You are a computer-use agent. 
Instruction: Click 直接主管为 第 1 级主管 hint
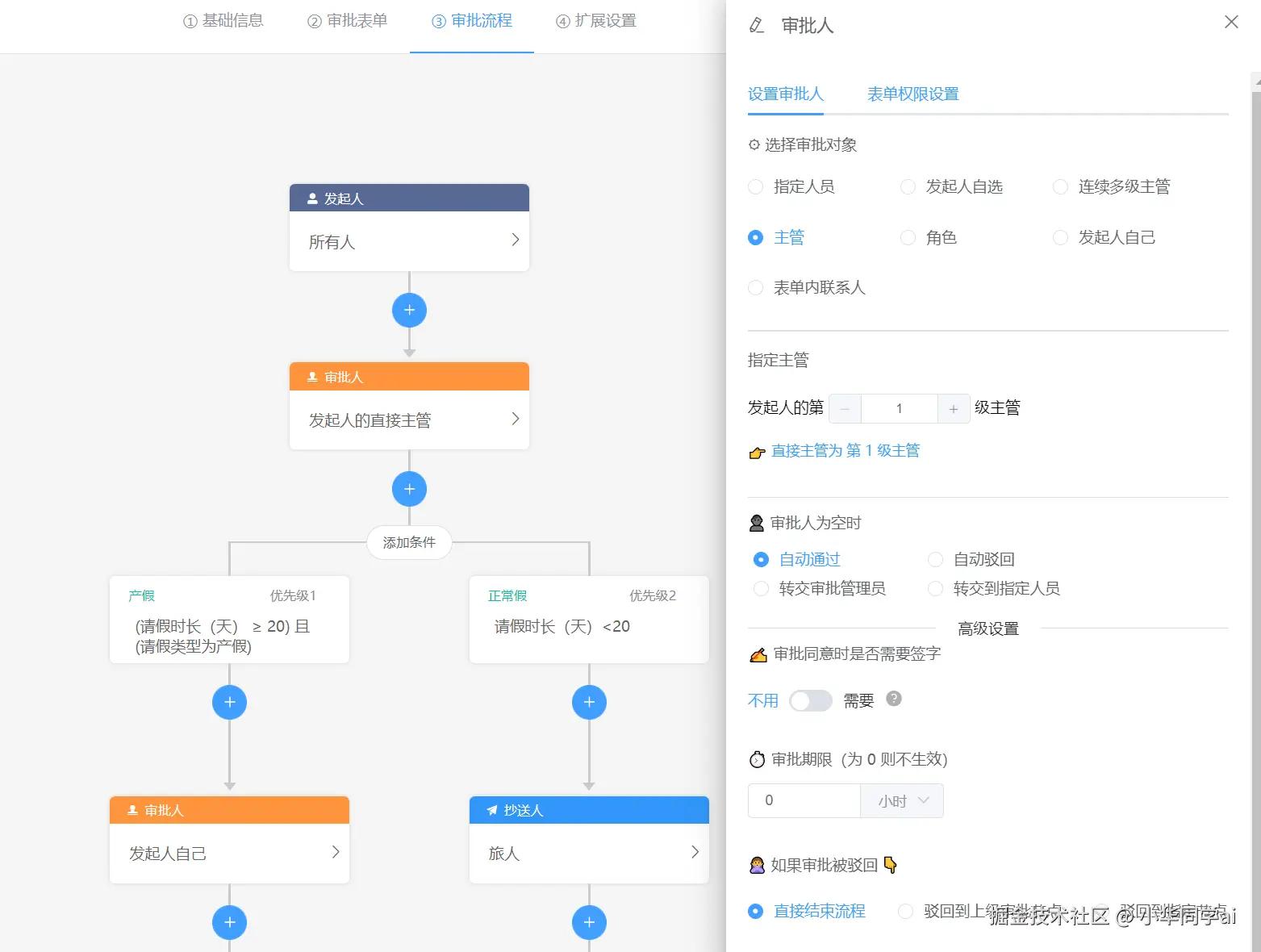pos(846,451)
